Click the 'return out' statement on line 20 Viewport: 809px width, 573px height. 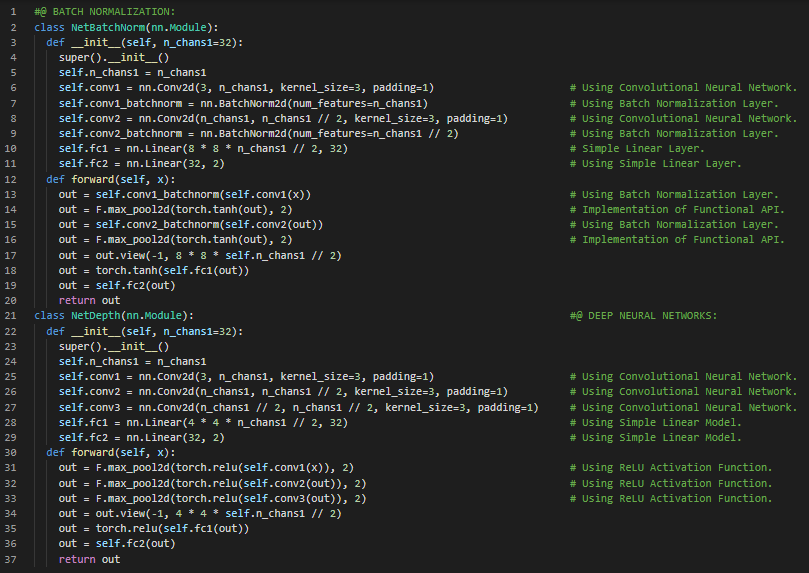click(89, 300)
